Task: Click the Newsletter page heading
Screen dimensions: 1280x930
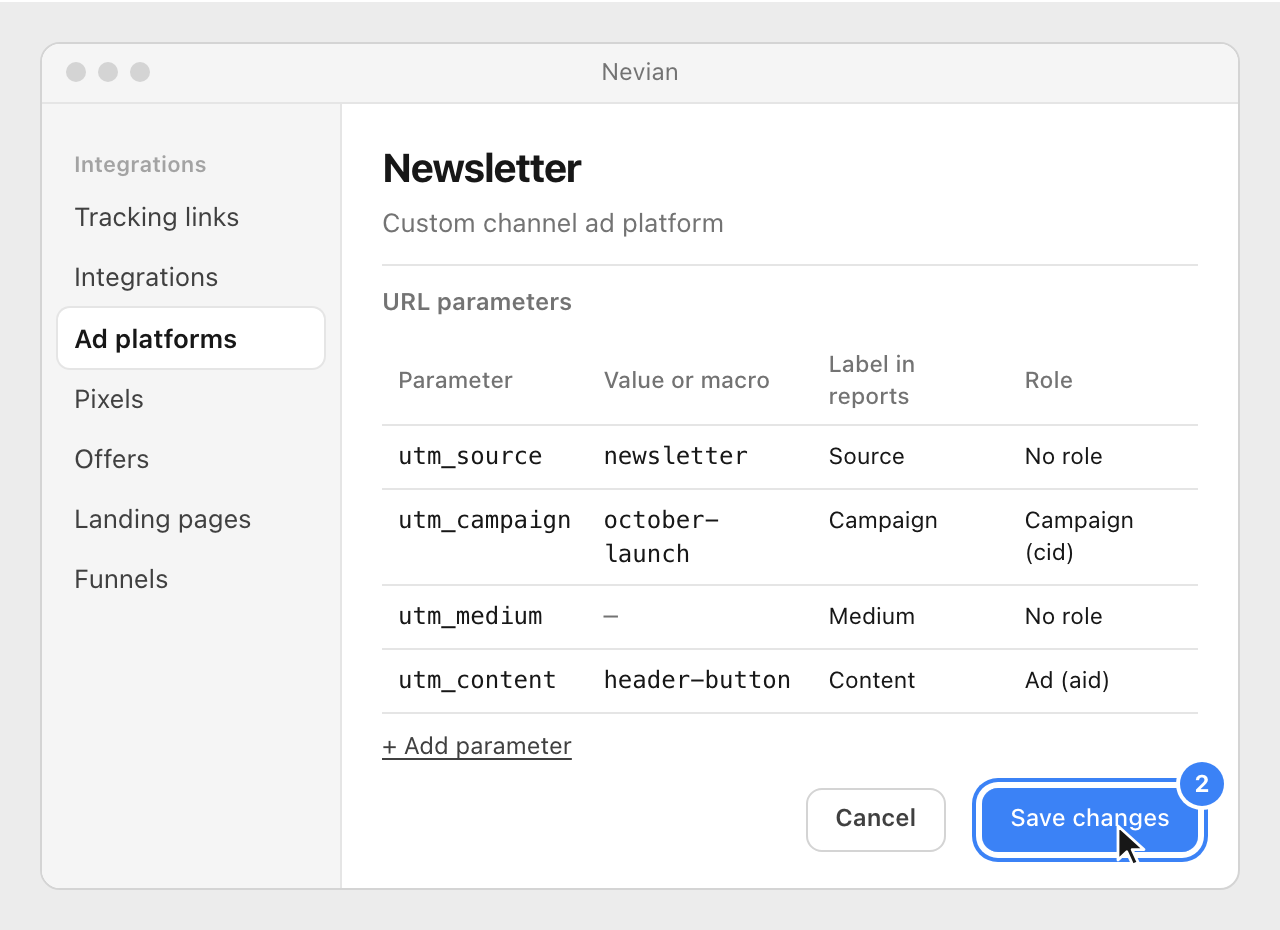Action: pyautogui.click(x=482, y=168)
